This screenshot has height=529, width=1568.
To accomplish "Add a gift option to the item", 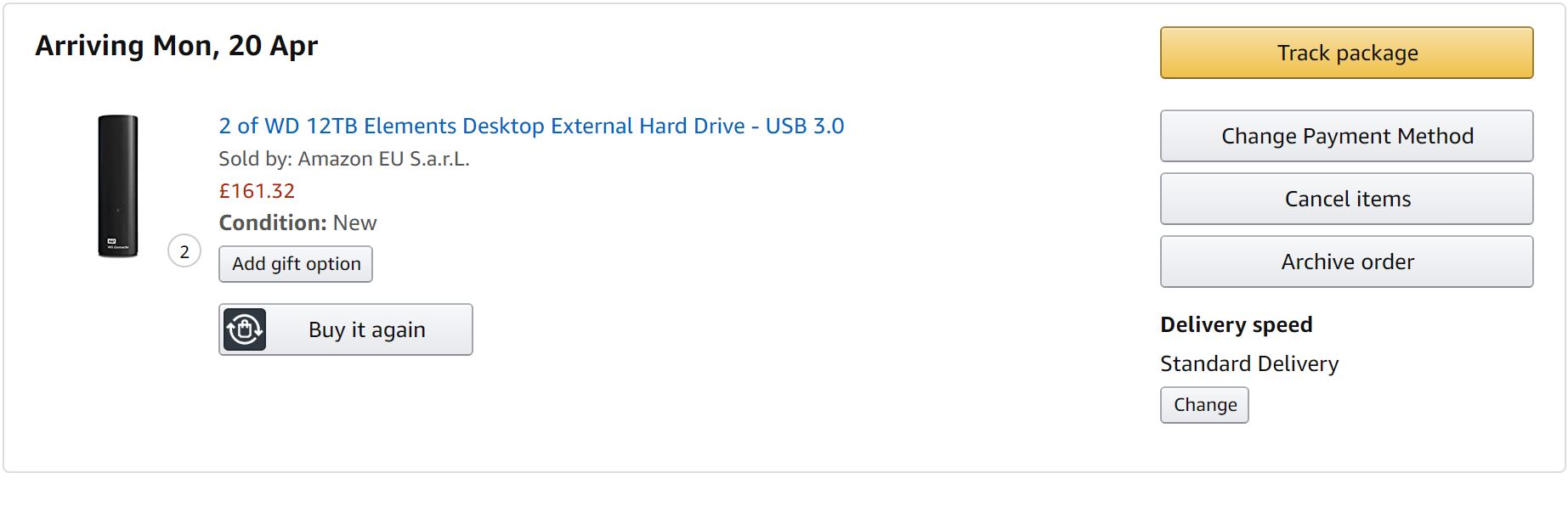I will point(296,264).
